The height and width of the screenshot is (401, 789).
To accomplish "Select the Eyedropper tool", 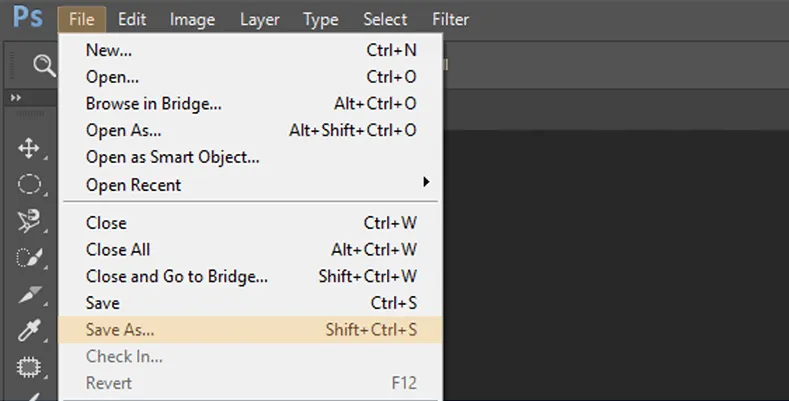I will pyautogui.click(x=29, y=331).
